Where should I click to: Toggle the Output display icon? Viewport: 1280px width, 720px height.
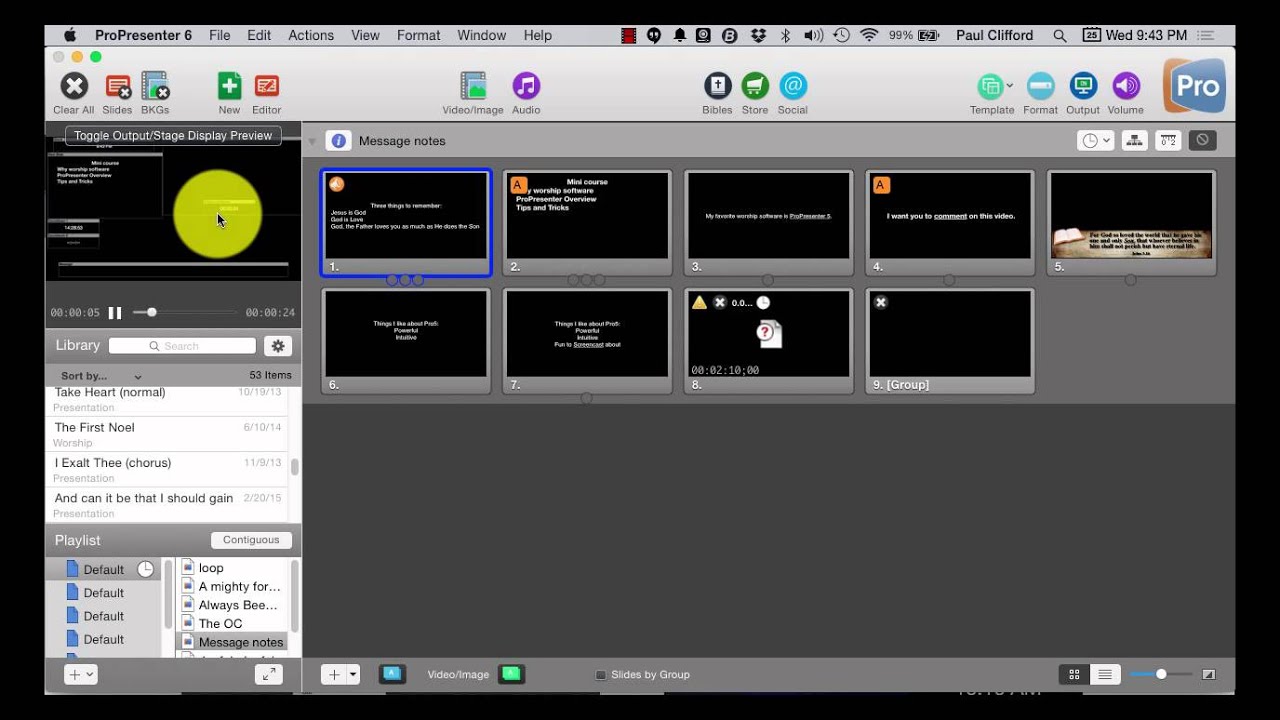click(1083, 86)
